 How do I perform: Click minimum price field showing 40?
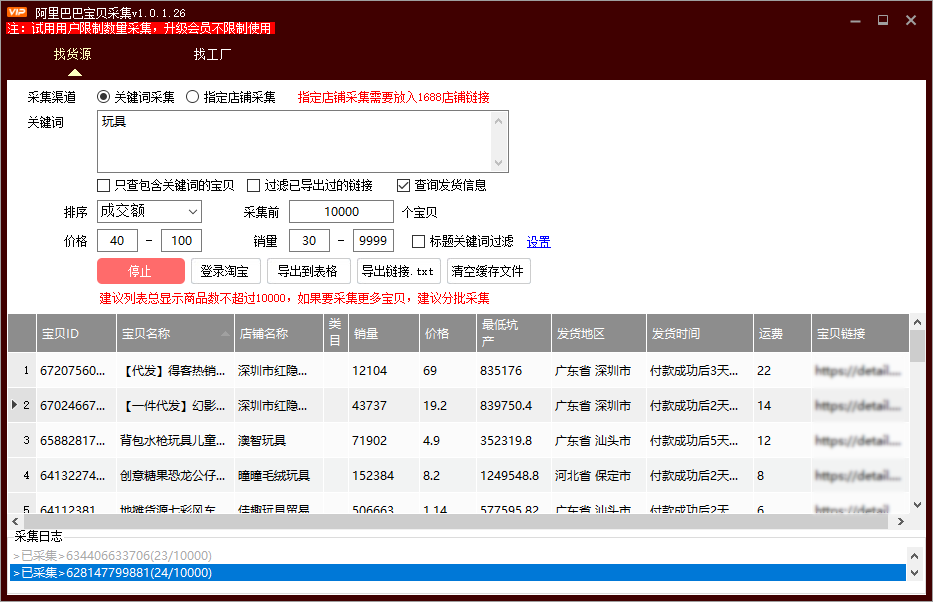117,241
